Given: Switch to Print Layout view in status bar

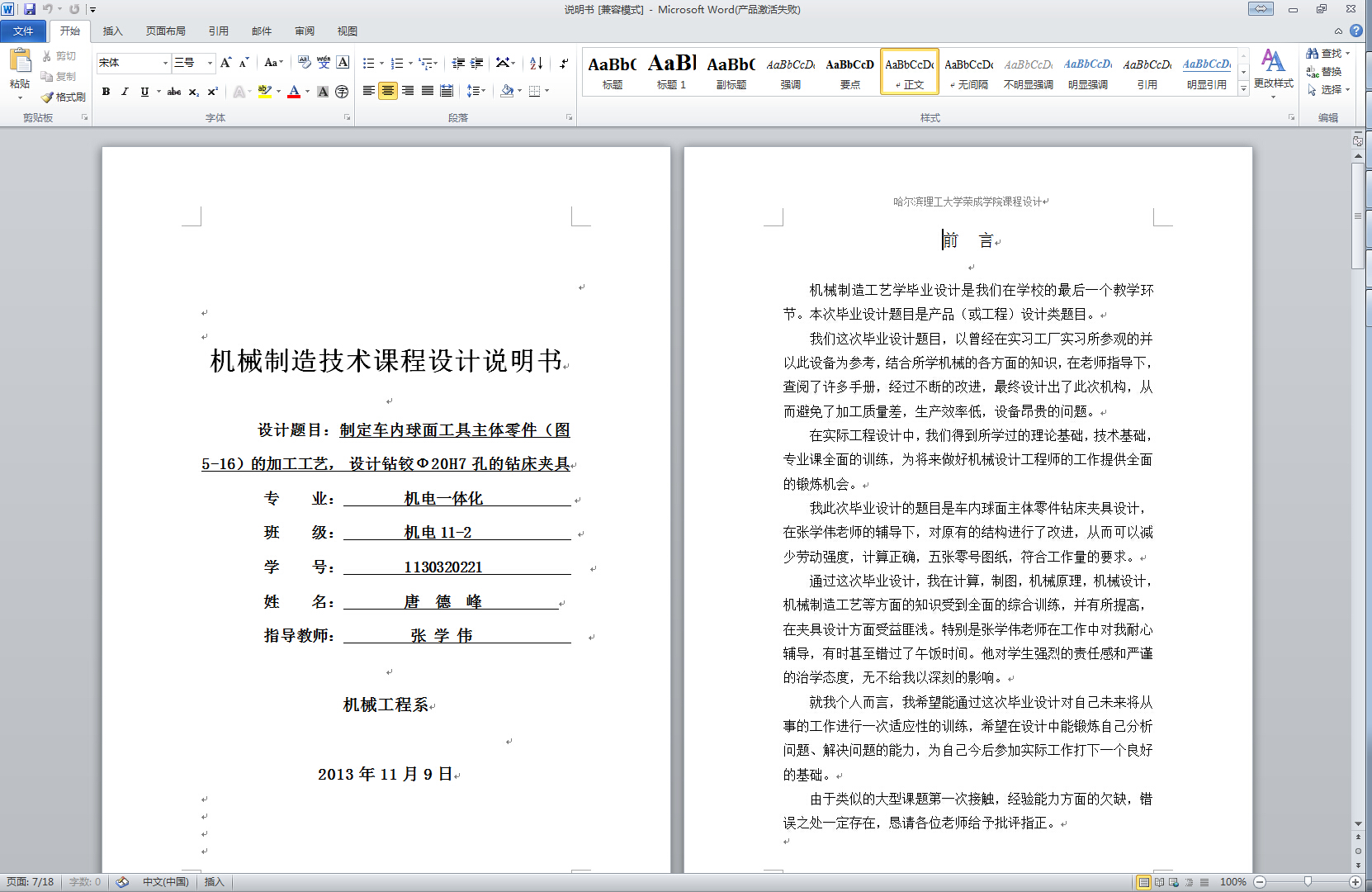Looking at the screenshot, I should (1143, 882).
